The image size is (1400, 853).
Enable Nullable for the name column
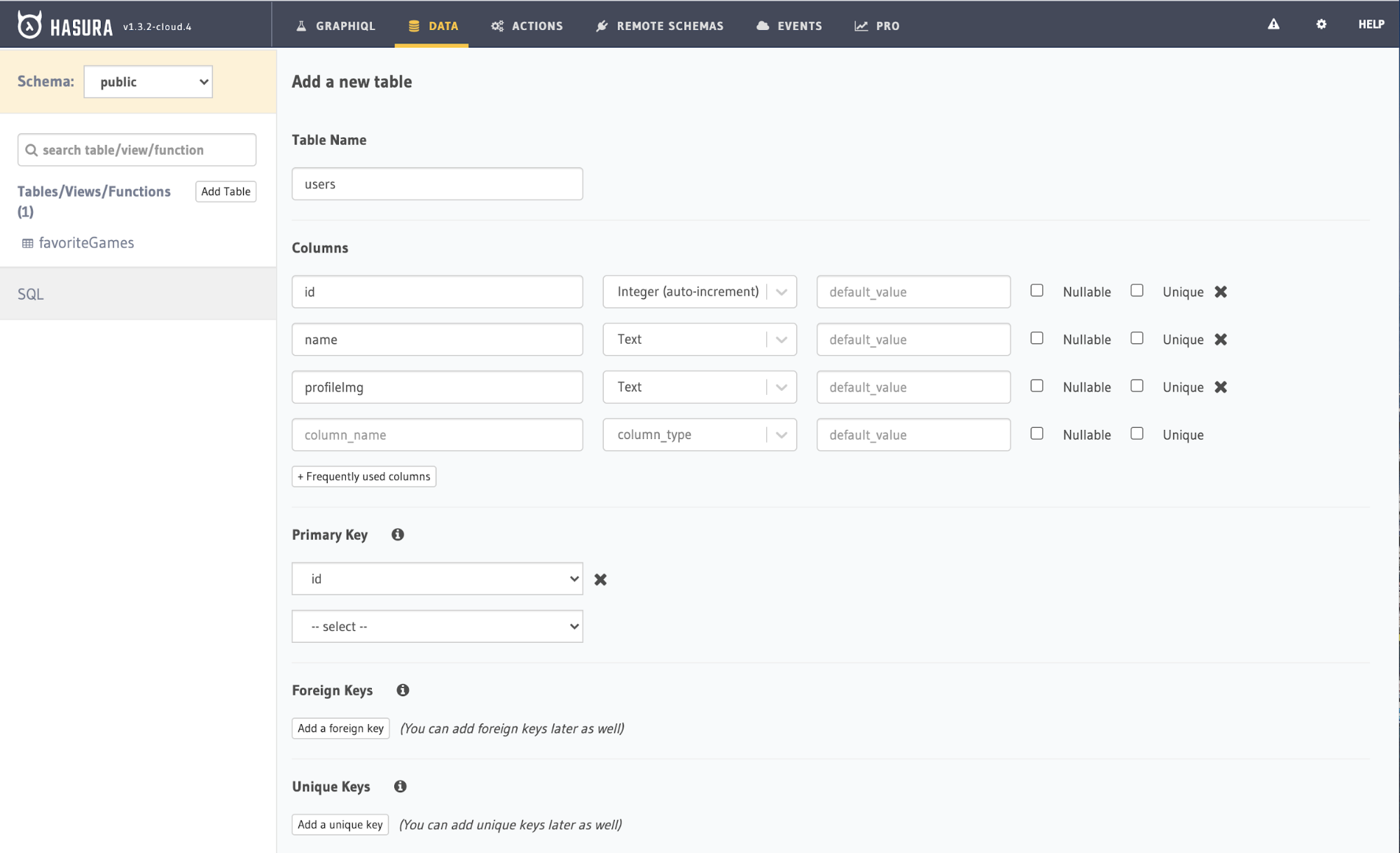coord(1037,338)
